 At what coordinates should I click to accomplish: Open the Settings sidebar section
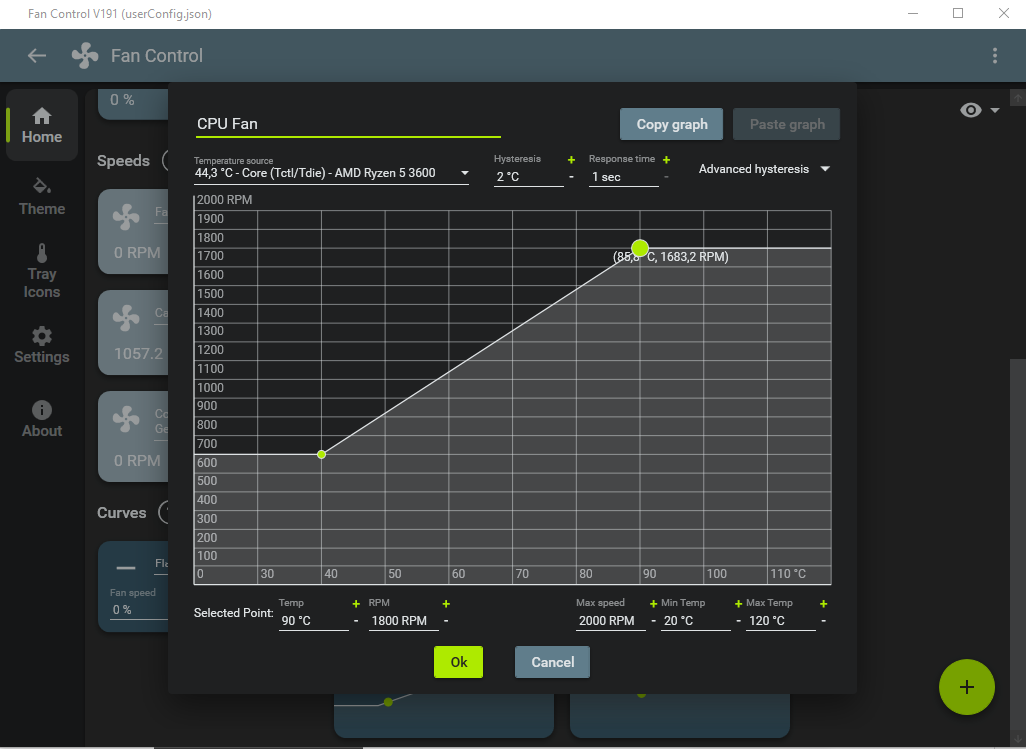click(x=42, y=345)
